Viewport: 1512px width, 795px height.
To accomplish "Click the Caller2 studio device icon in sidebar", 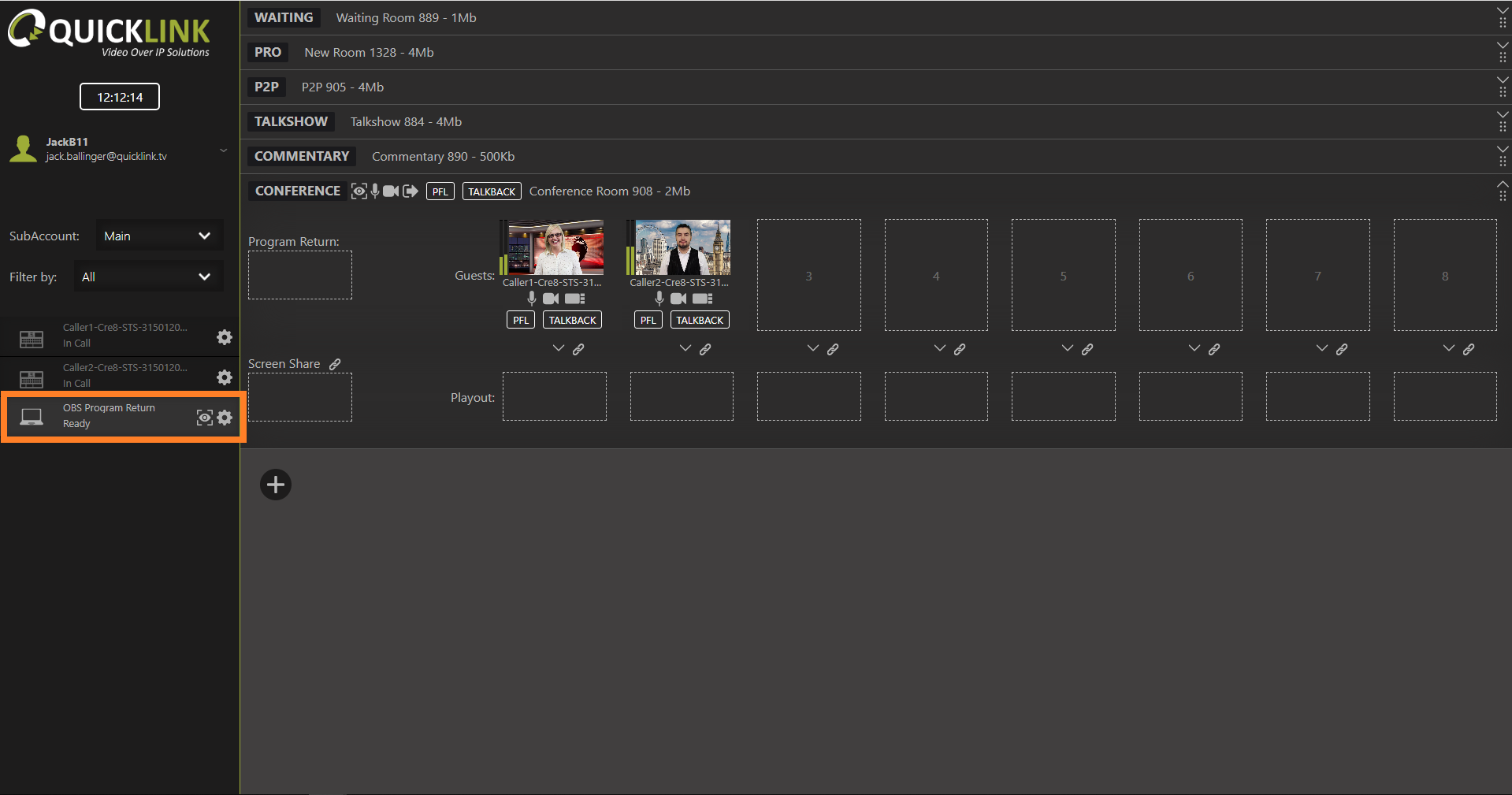I will pos(32,380).
